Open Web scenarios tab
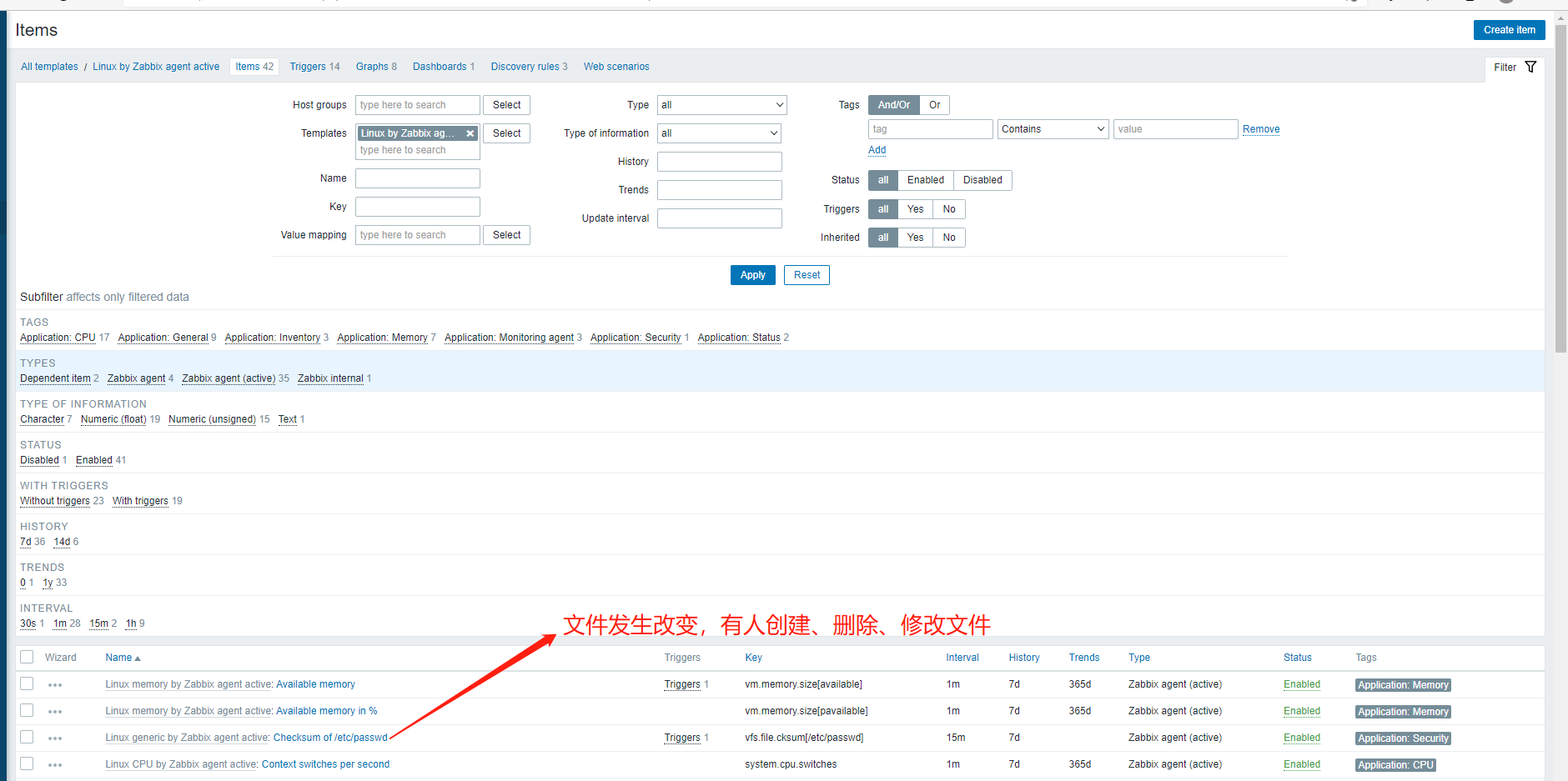Screen dimensions: 1568x781 click(x=616, y=67)
